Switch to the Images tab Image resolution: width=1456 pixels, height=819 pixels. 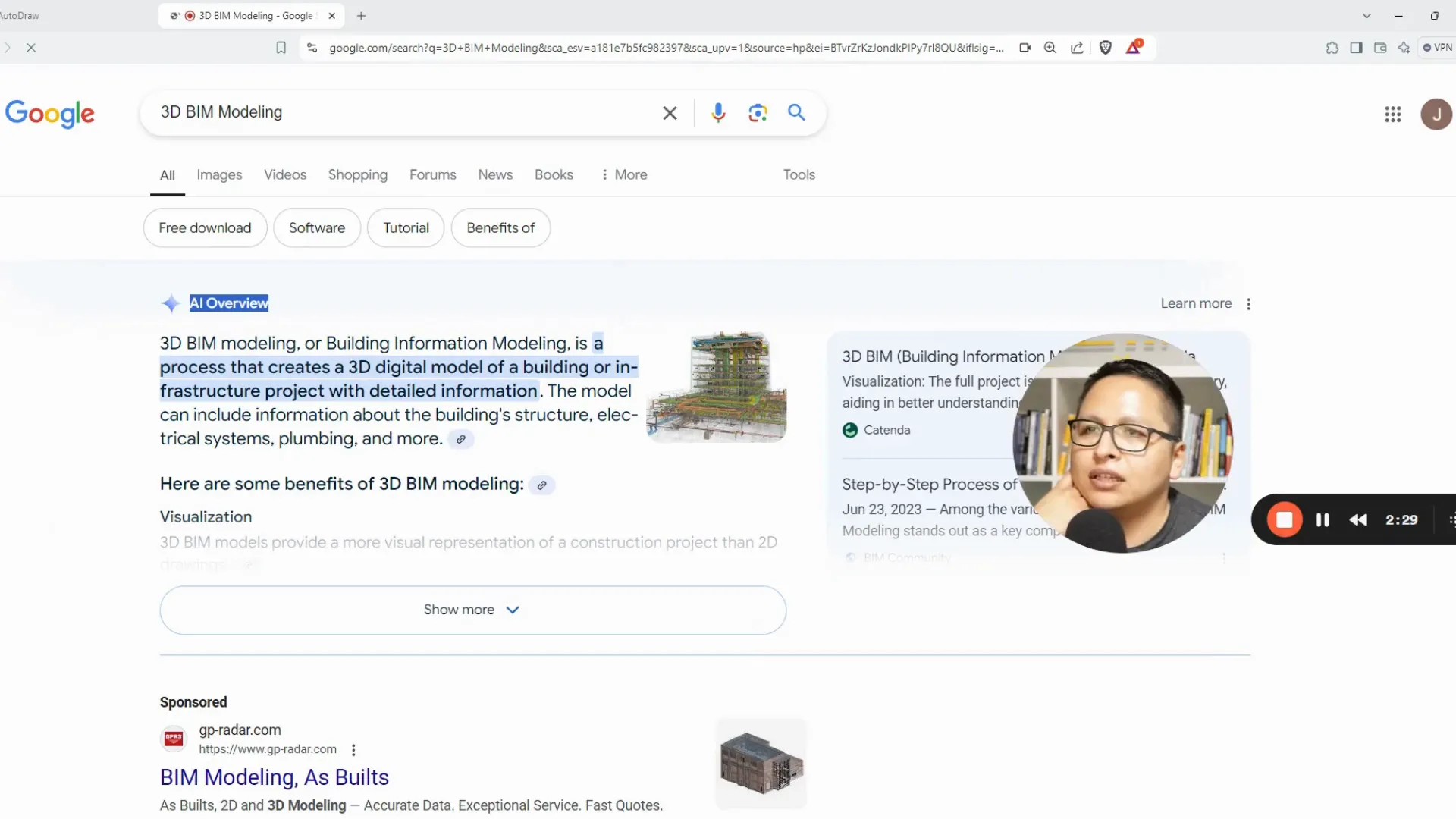[x=219, y=175]
